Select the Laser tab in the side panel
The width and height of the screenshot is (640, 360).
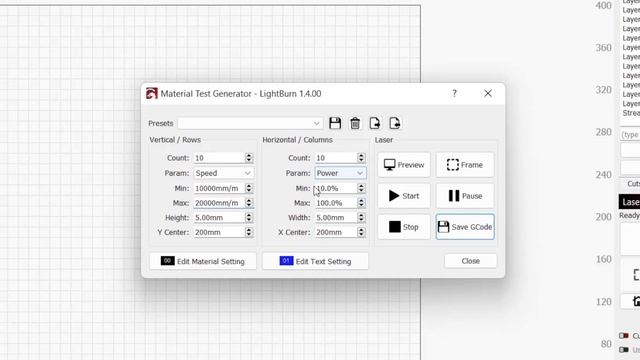coord(630,202)
